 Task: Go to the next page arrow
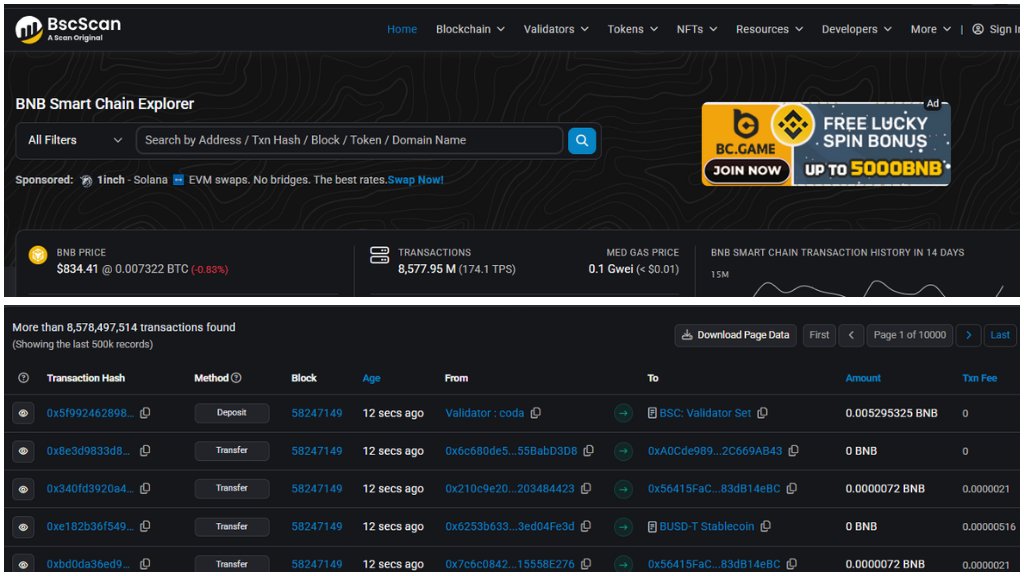[968, 335]
